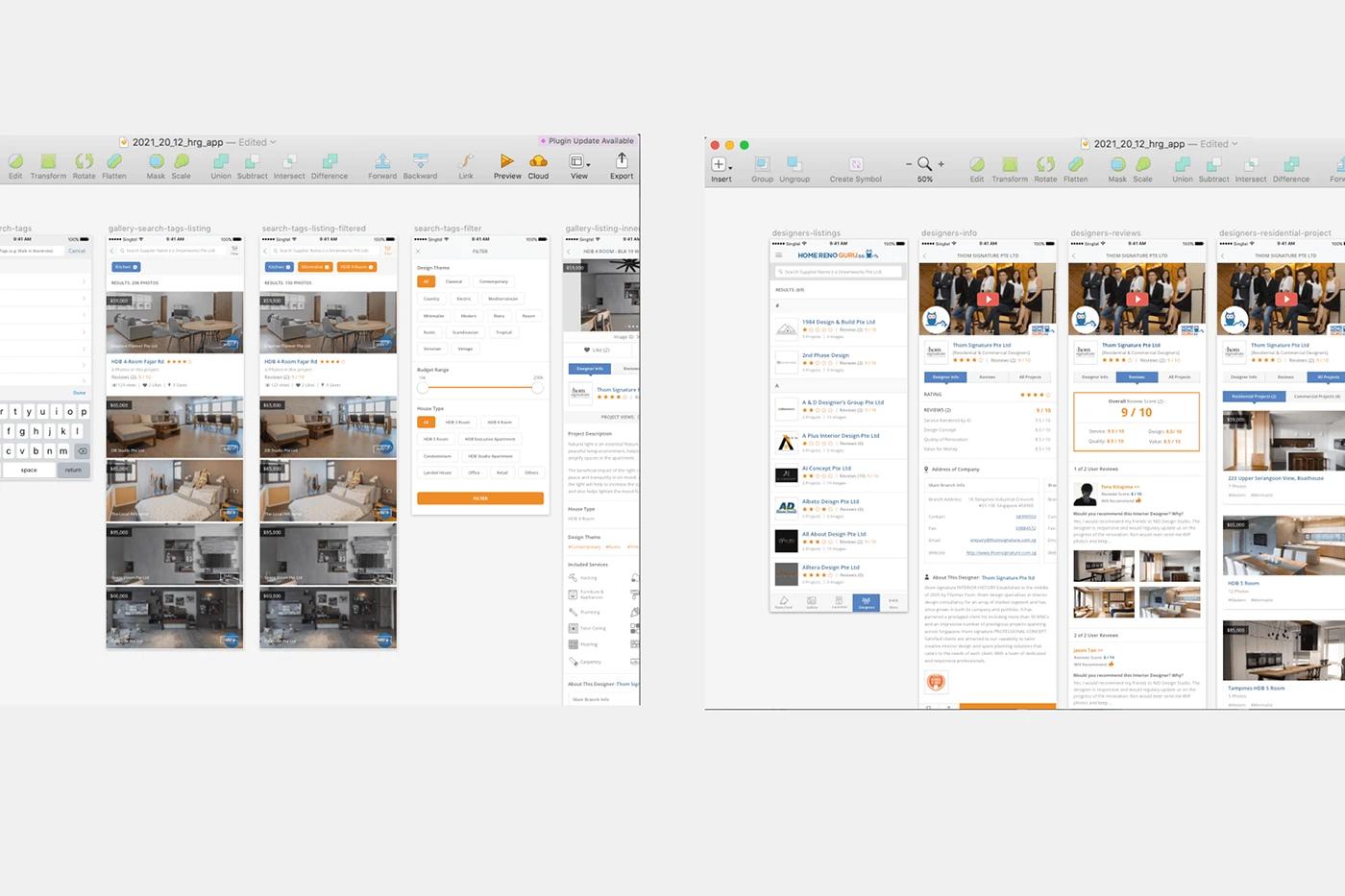The width and height of the screenshot is (1345, 896).
Task: Click orange FILTER button in filter artboard
Action: coord(480,497)
